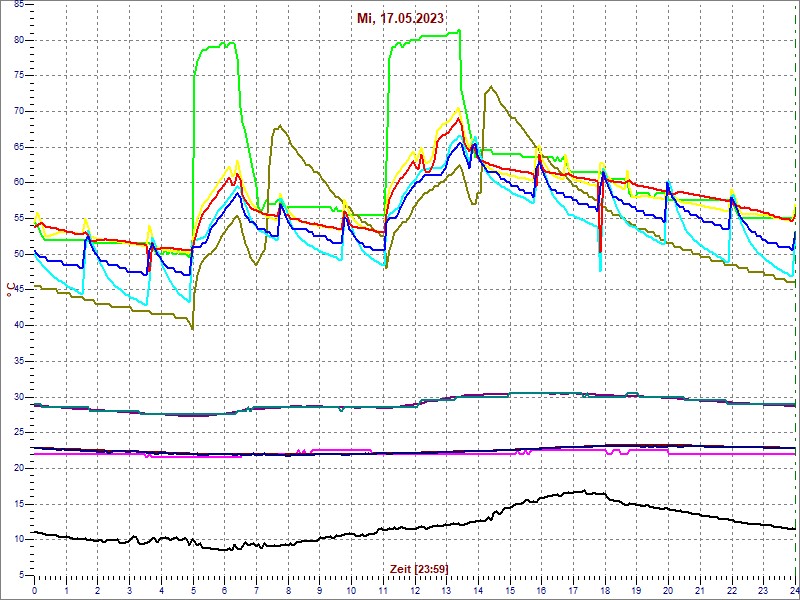The image size is (800, 600).
Task: Click hour 7 on the time axis
Action: (x=256, y=589)
